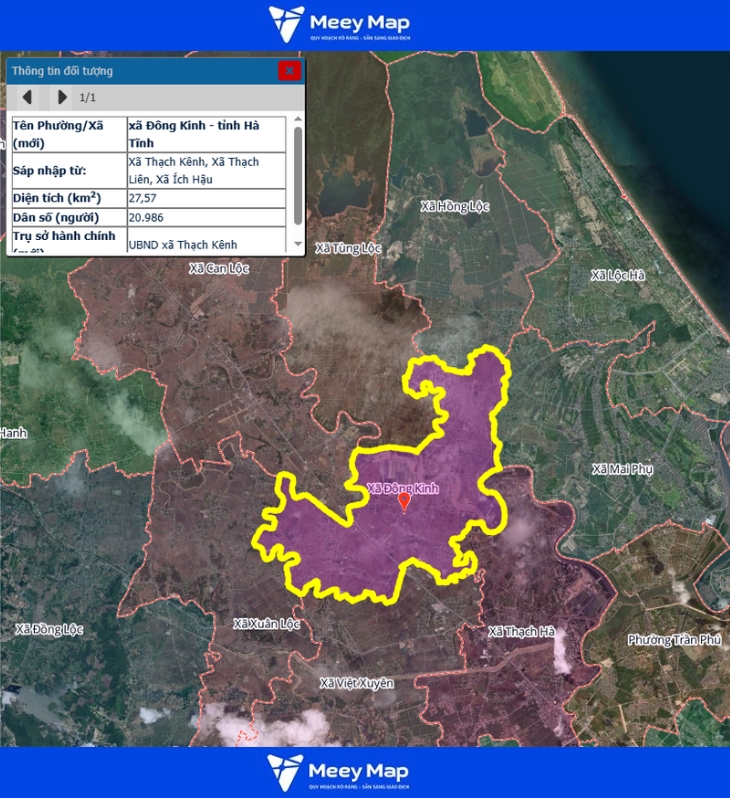Select the Phường Trần Phú map label
Screen dimensions: 730x798
(x=674, y=639)
